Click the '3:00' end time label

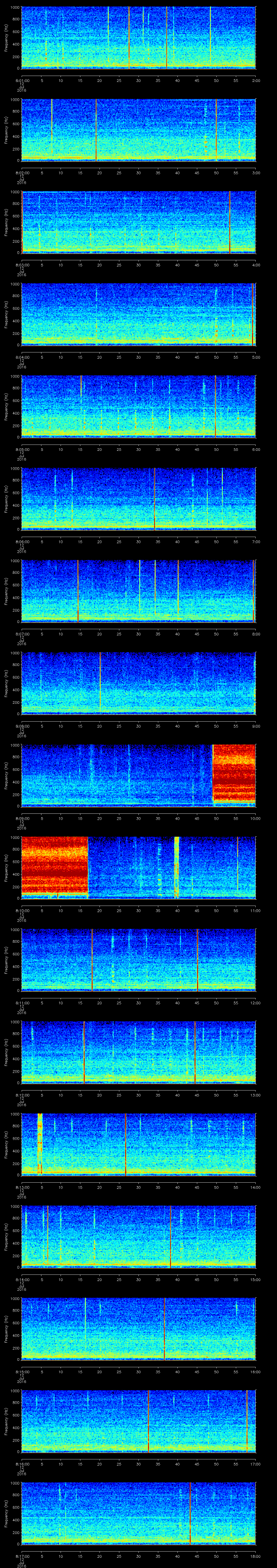tap(256, 173)
